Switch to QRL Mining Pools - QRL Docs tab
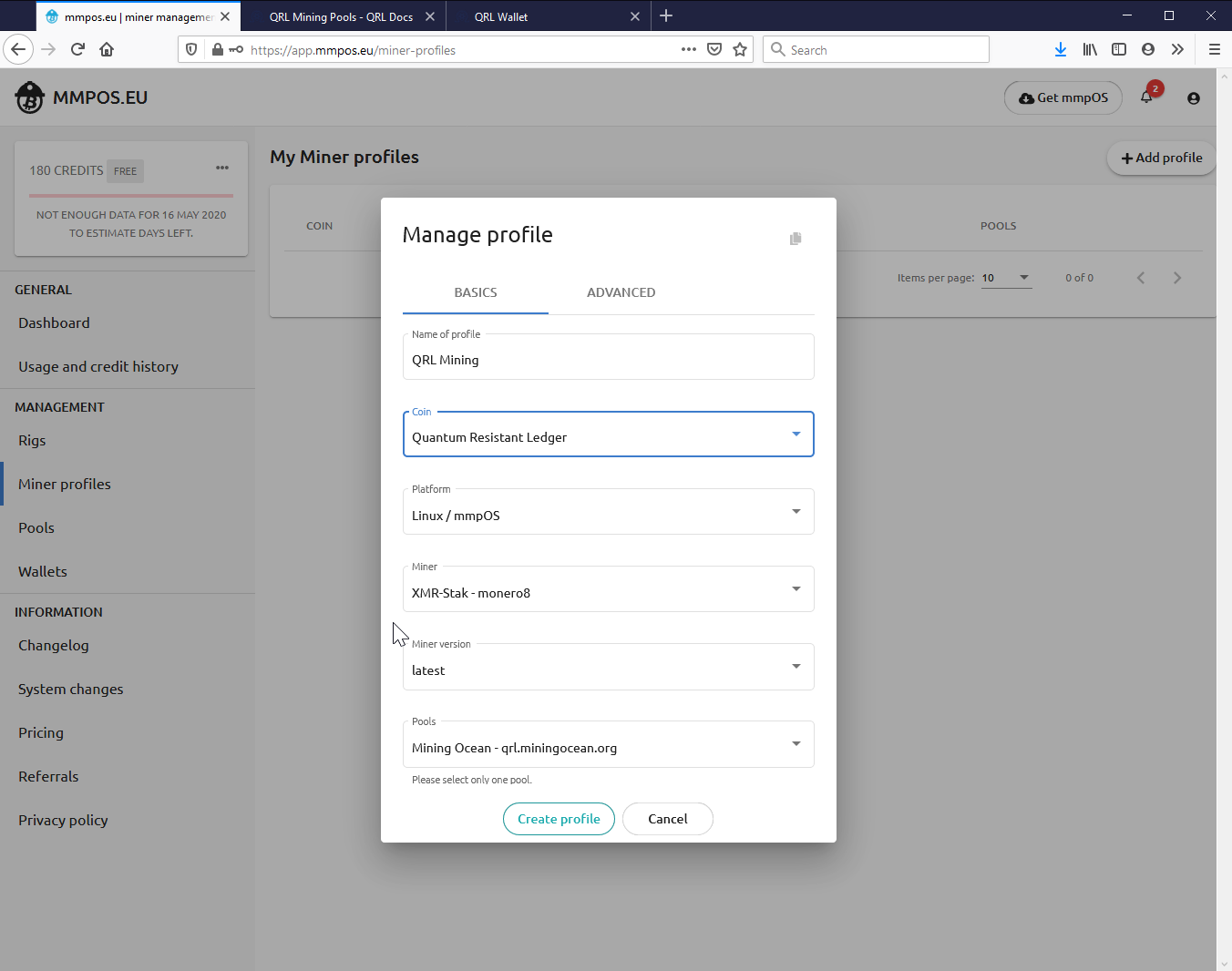This screenshot has width=1232, height=971. click(x=342, y=16)
